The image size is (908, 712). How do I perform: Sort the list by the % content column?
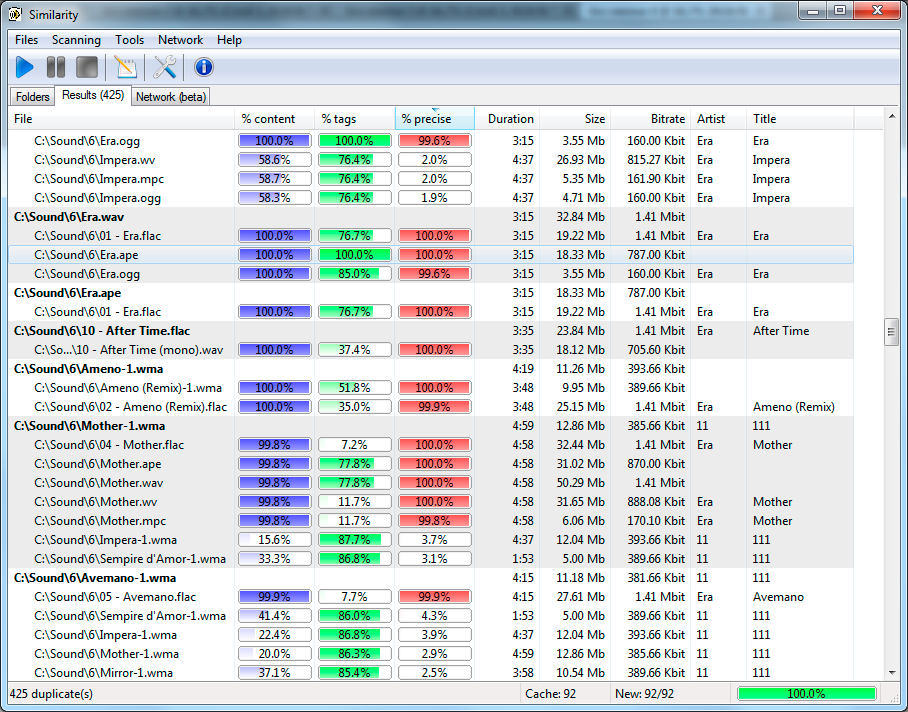(268, 119)
